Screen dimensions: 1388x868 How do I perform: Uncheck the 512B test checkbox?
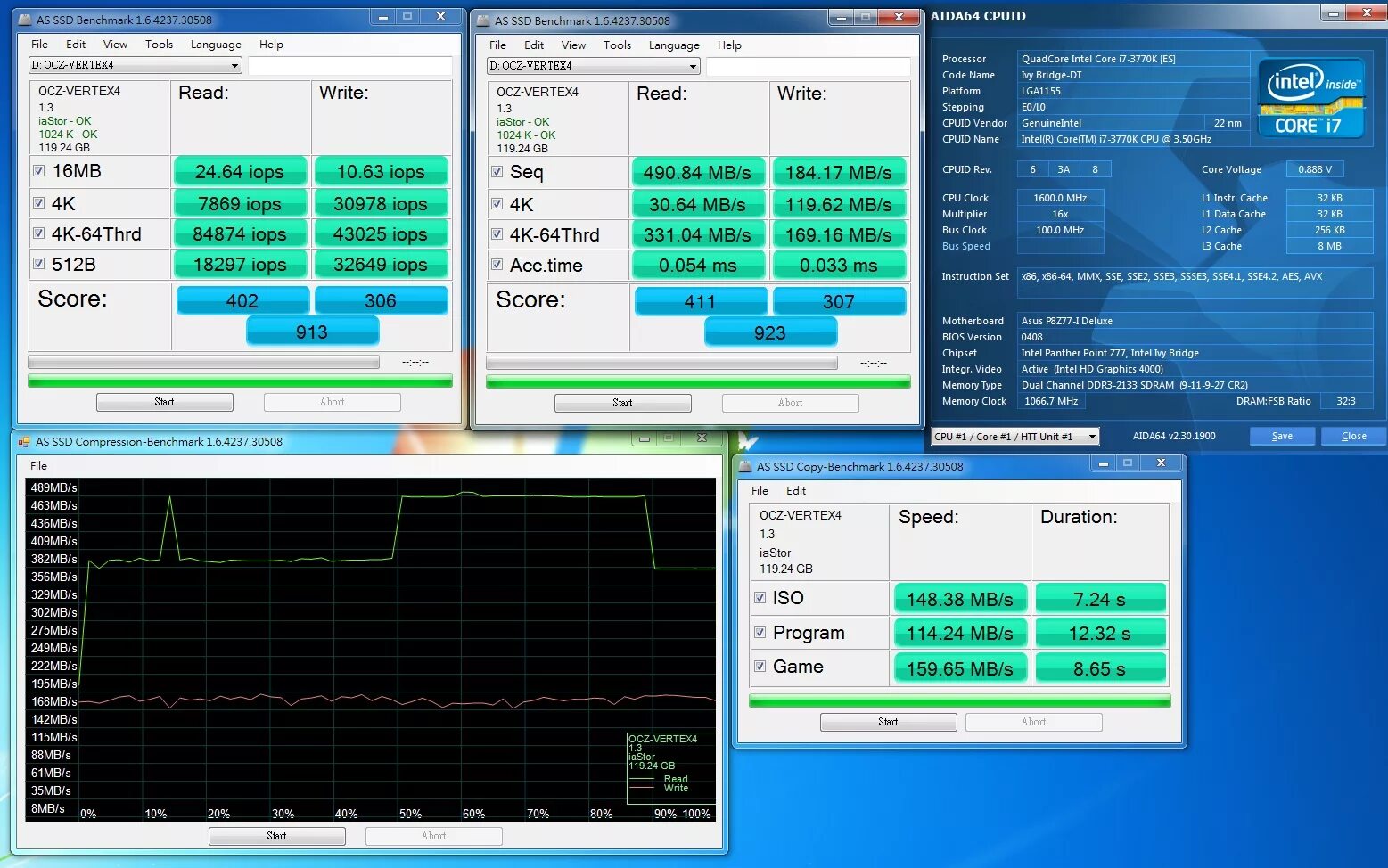38,264
